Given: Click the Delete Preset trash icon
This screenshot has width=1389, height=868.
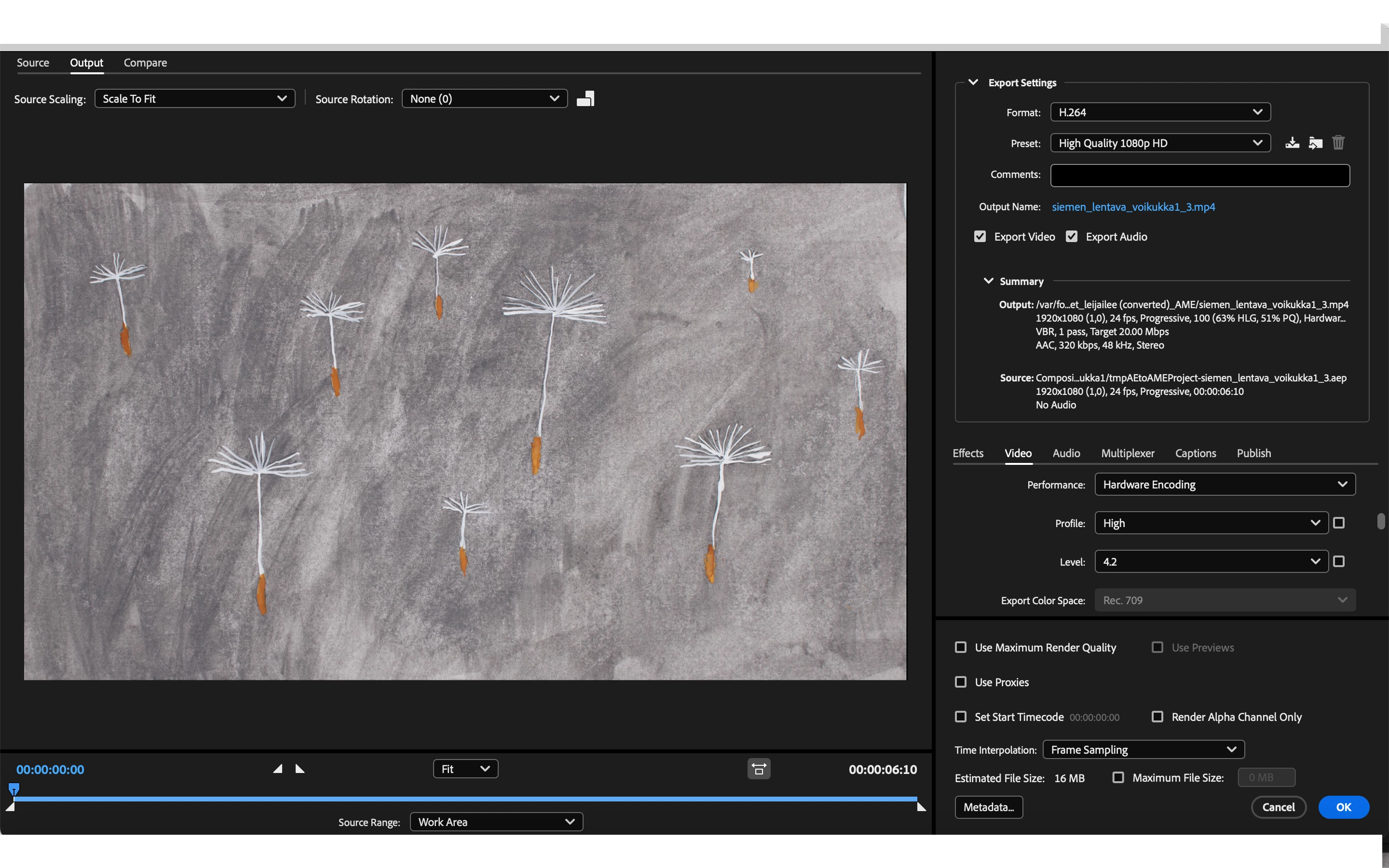Looking at the screenshot, I should (1338, 142).
